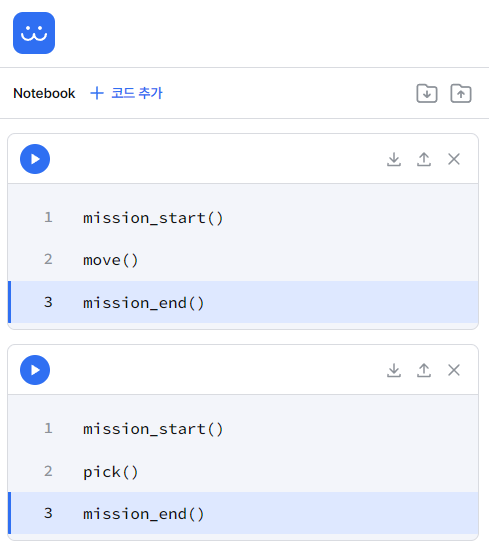Viewport: 489px width, 547px height.
Task: Run the second code cell with pick()
Action: point(35,370)
